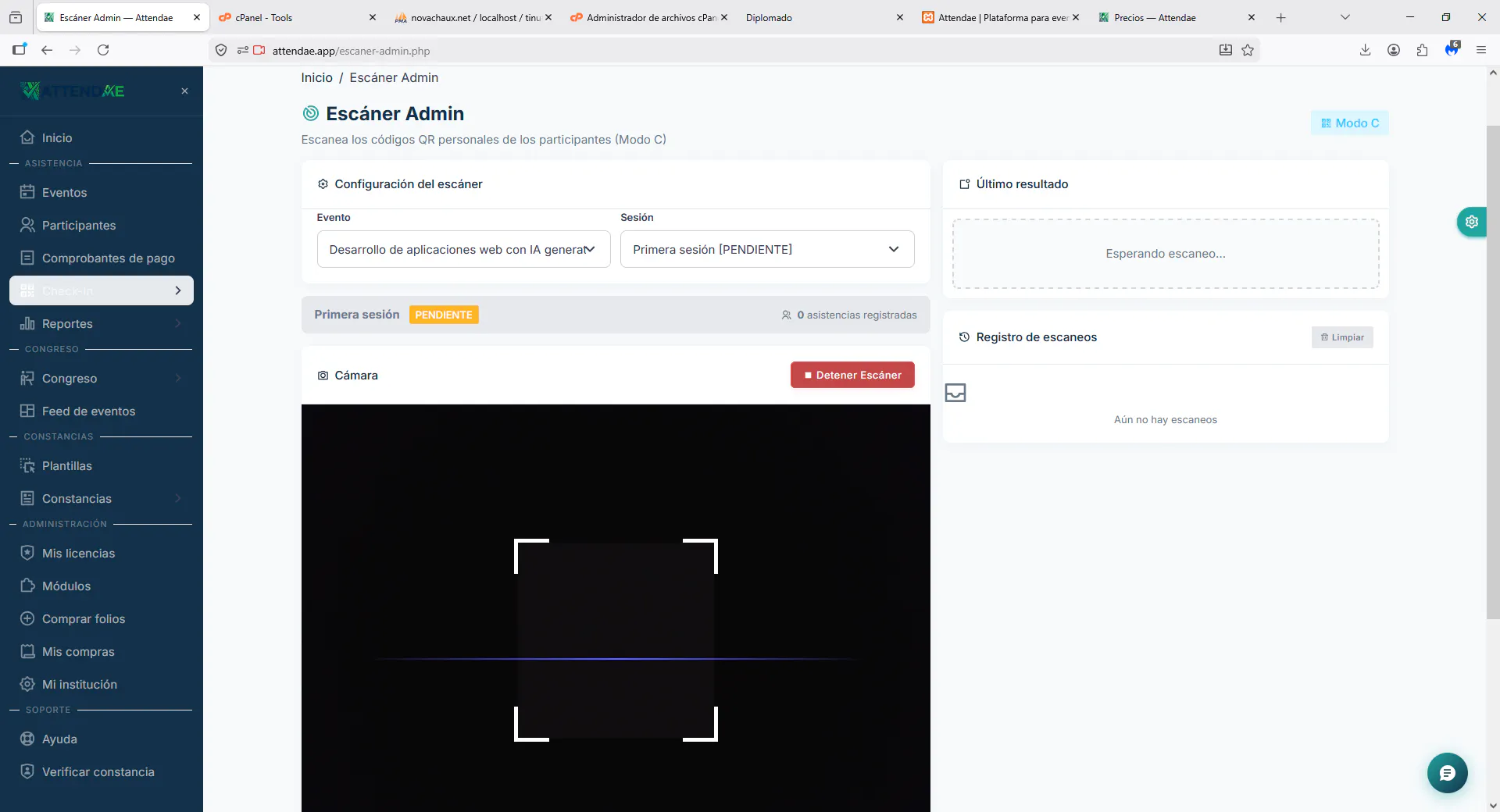Viewport: 1500px width, 812px height.
Task: Switch to the Precios — Attendae tab
Action: pos(1155,17)
